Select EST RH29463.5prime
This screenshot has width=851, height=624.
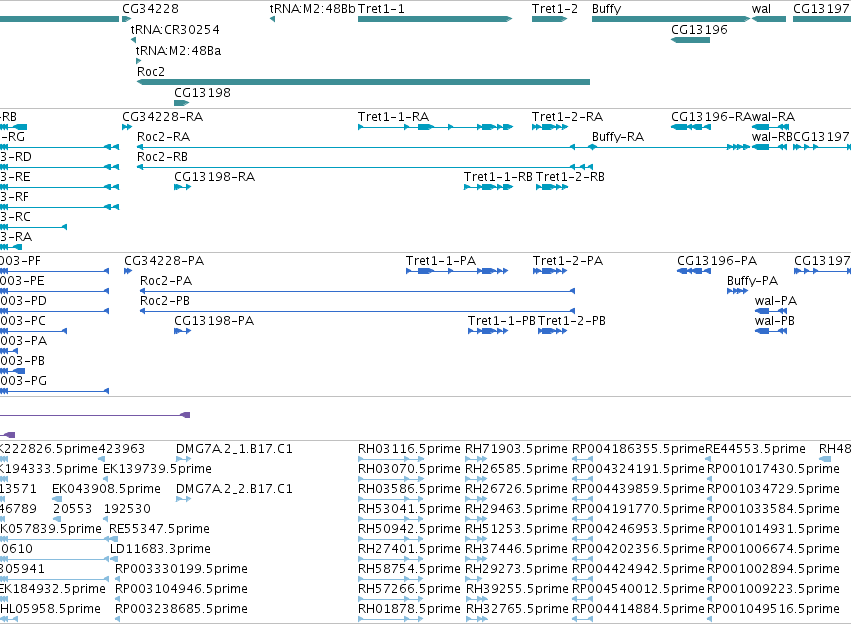516,510
